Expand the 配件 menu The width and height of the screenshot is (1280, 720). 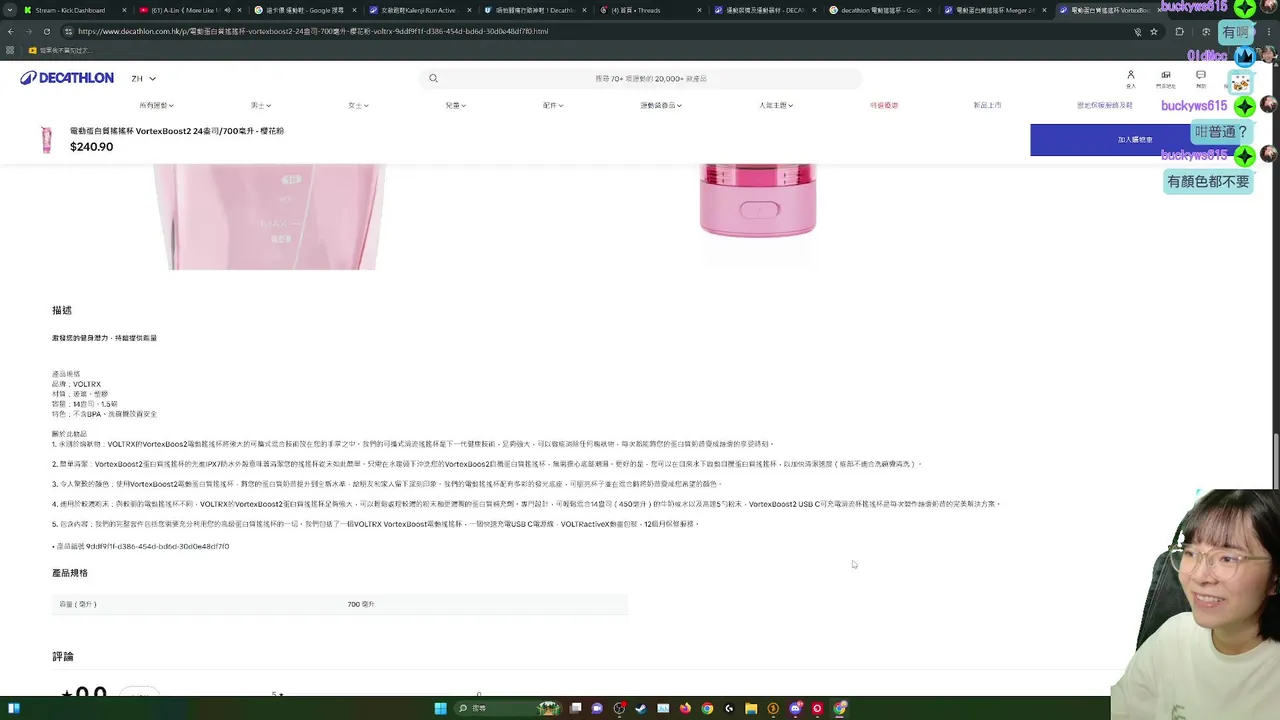coord(552,105)
